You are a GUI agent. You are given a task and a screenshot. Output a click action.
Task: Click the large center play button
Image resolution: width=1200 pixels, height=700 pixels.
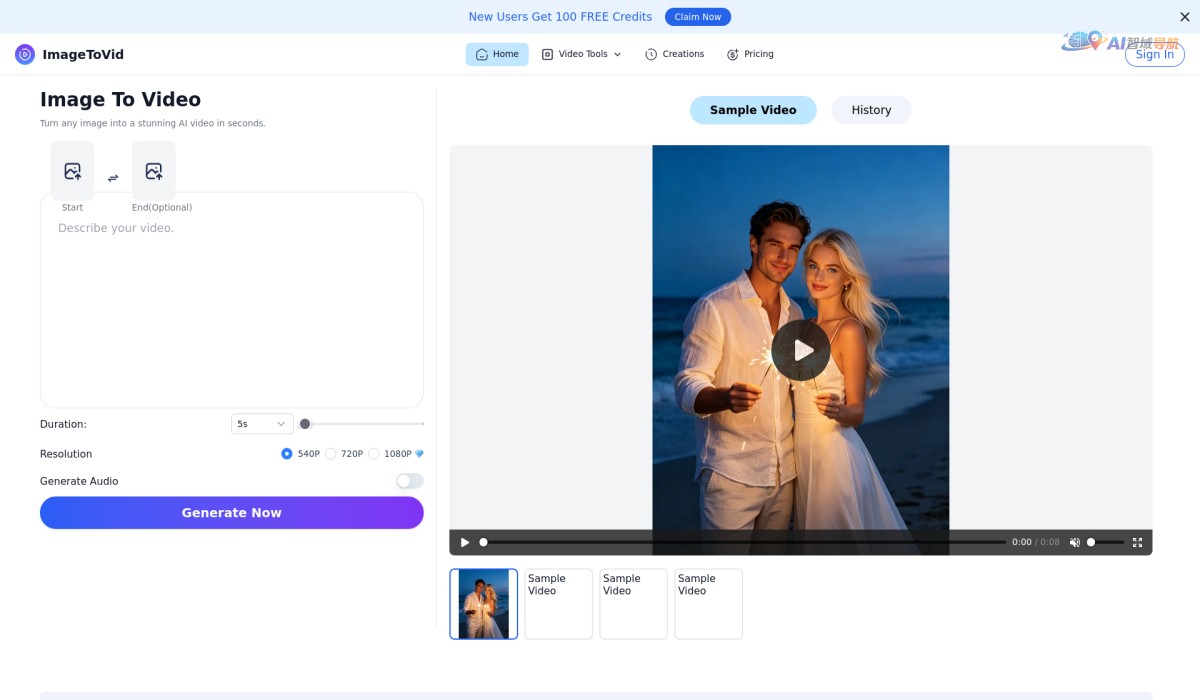pyautogui.click(x=801, y=350)
